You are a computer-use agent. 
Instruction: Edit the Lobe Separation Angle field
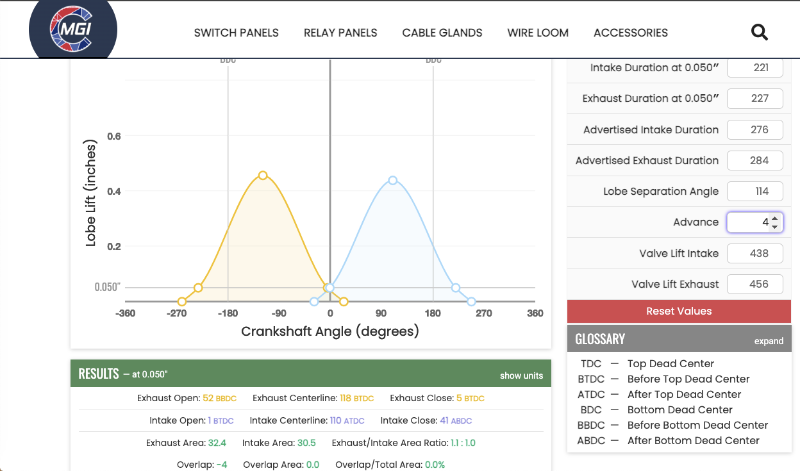click(755, 191)
